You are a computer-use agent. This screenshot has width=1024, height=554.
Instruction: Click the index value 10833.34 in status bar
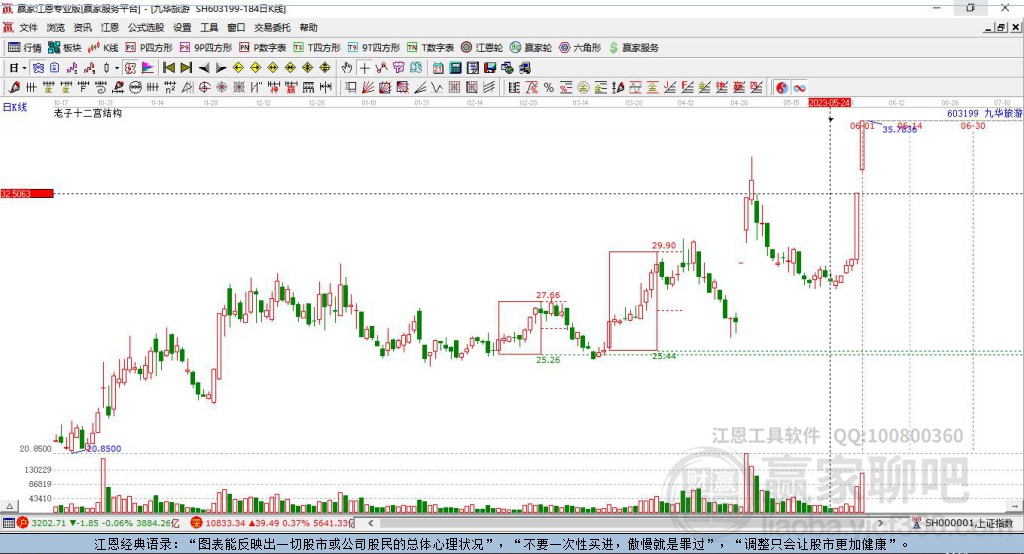pyautogui.click(x=225, y=523)
